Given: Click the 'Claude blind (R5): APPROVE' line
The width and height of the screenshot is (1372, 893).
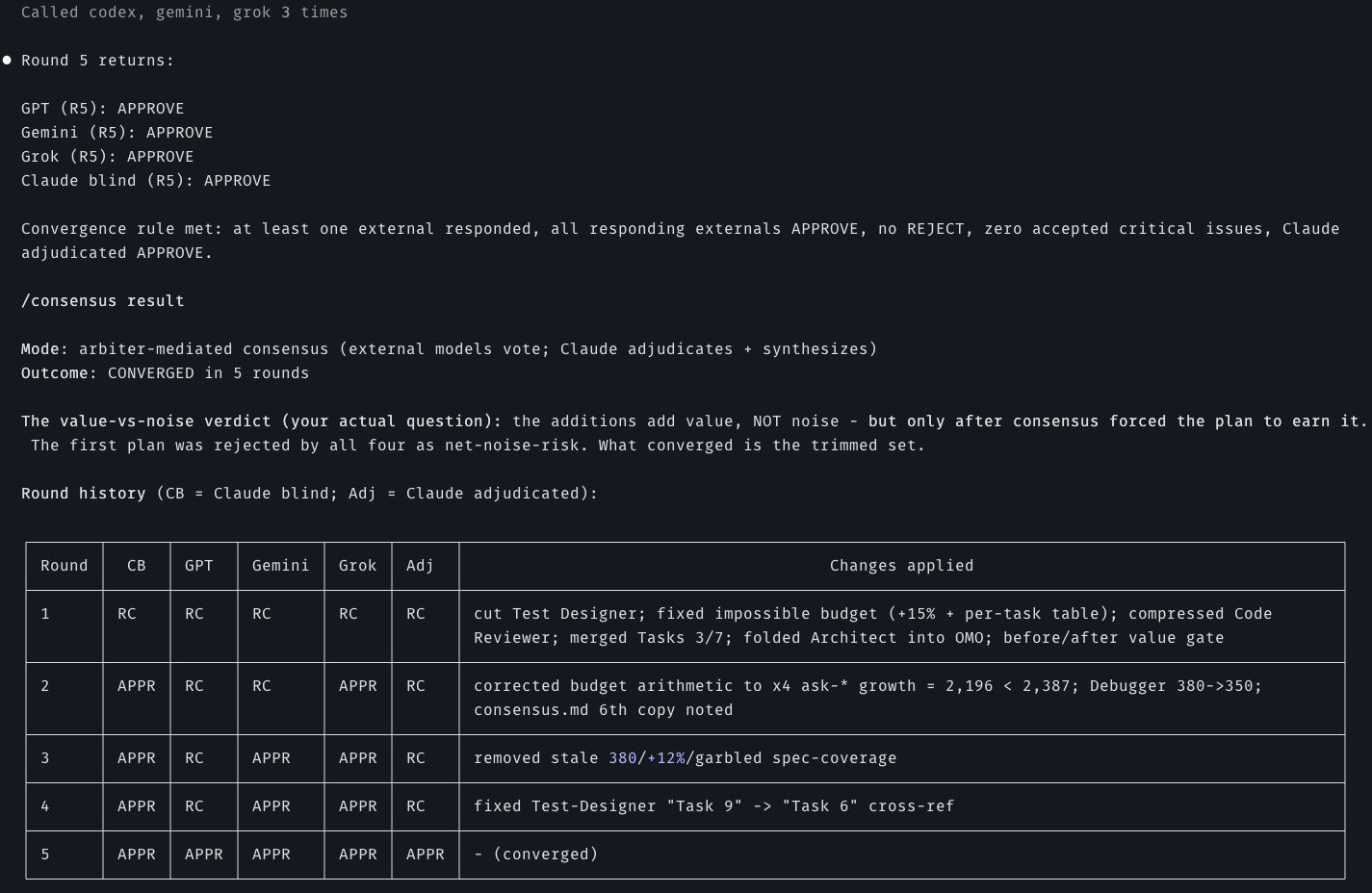Looking at the screenshot, I should (x=145, y=181).
